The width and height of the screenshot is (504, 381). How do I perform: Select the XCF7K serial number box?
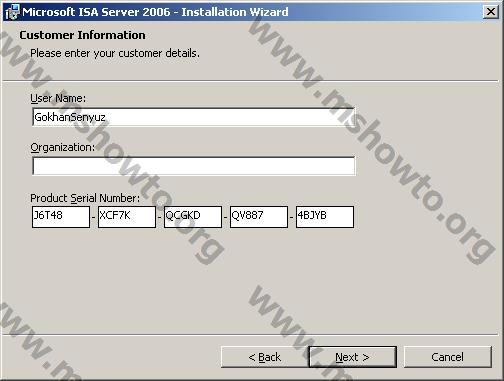click(x=127, y=217)
